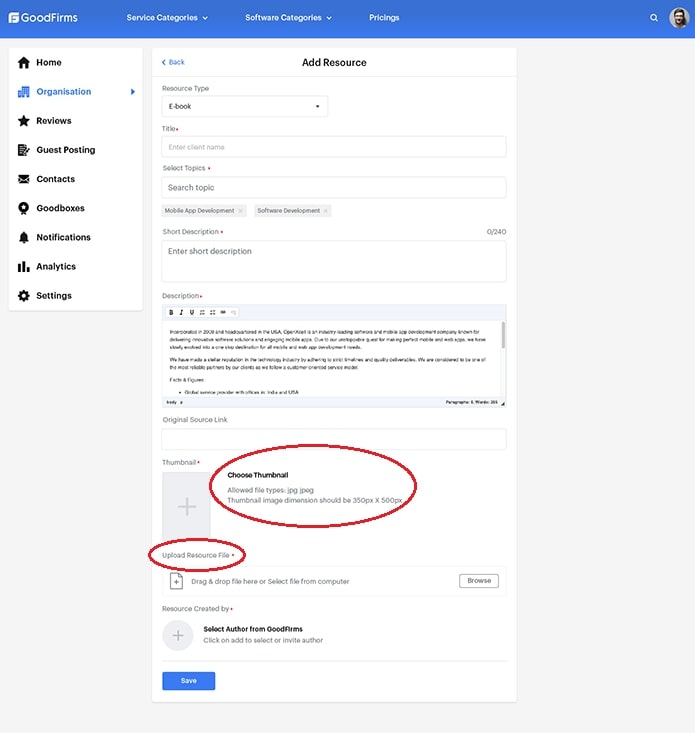
Task: Click the file-plus icon in upload area
Action: click(x=176, y=581)
